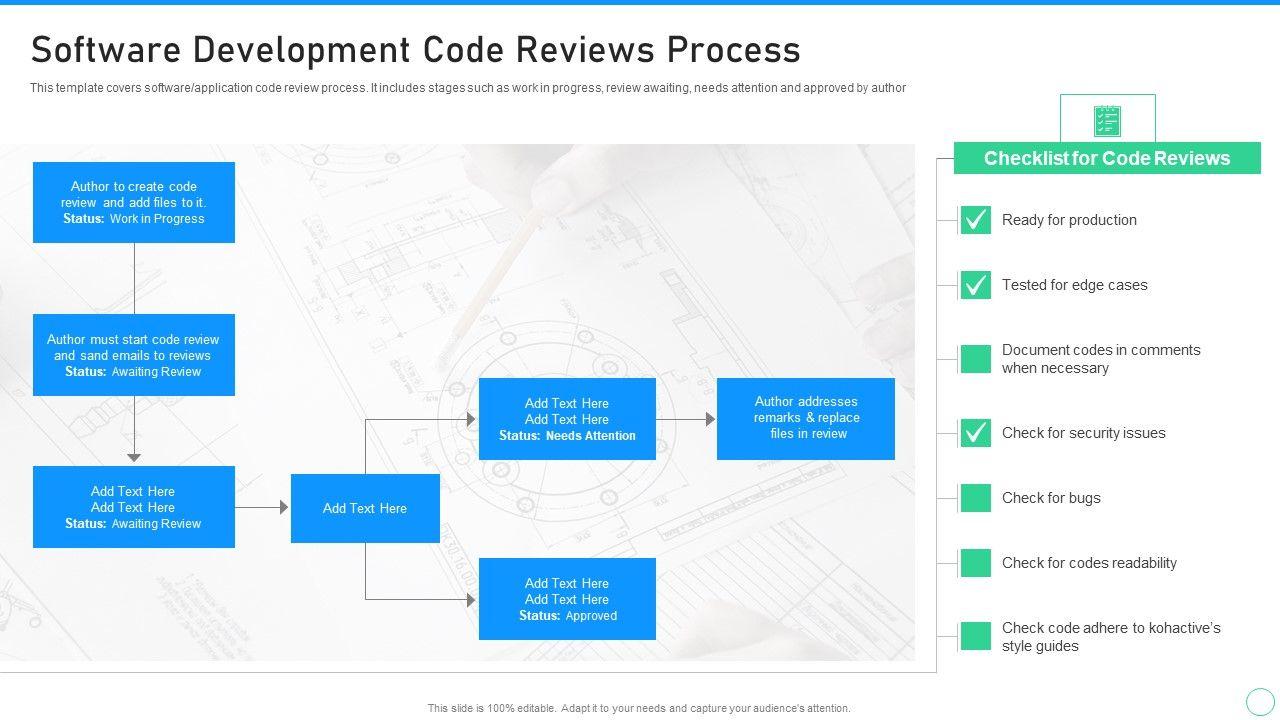The image size is (1280, 720).
Task: Toggle the Ready for production checkbox
Action: 975,220
